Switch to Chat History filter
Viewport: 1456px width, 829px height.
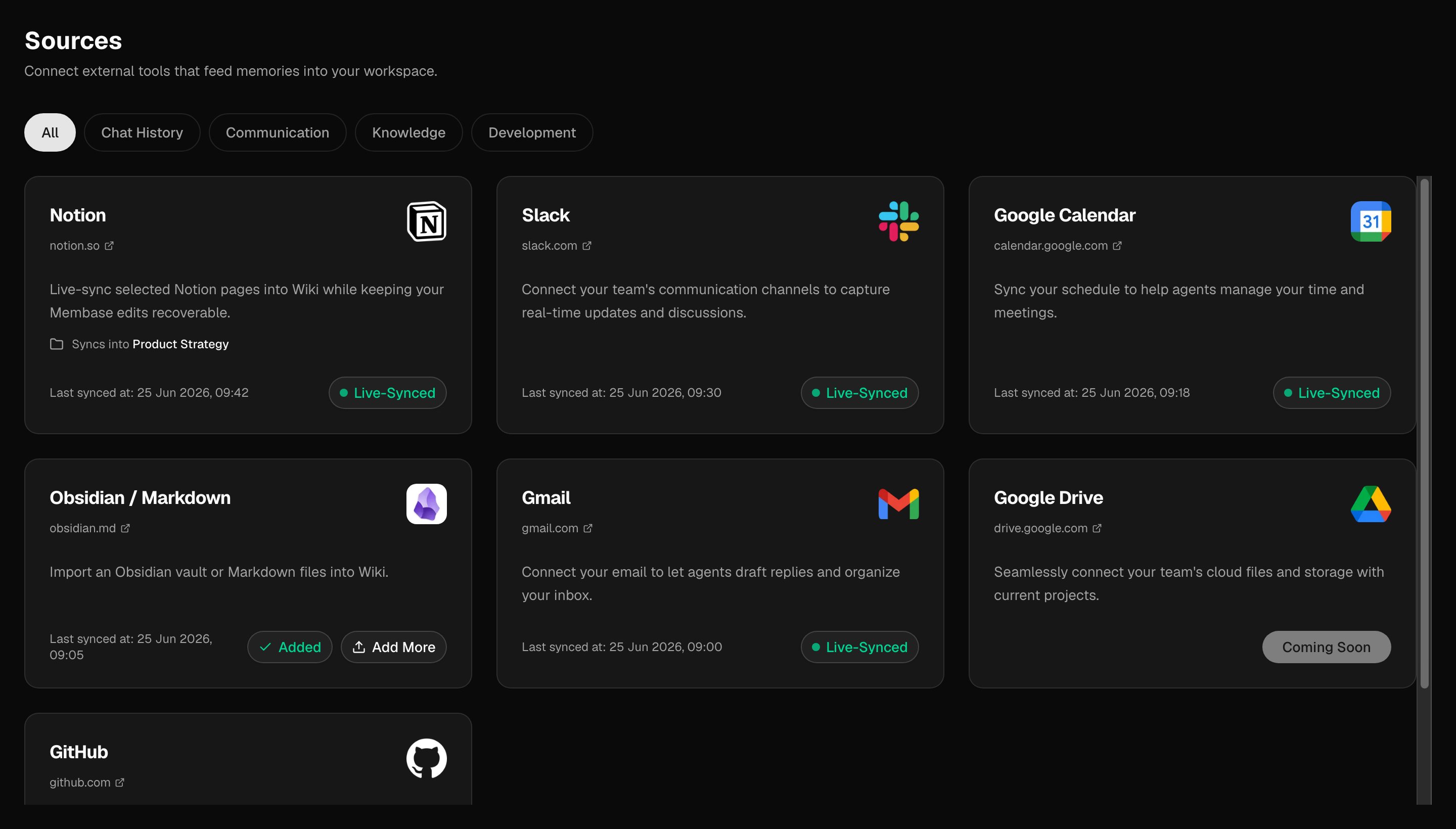142,132
